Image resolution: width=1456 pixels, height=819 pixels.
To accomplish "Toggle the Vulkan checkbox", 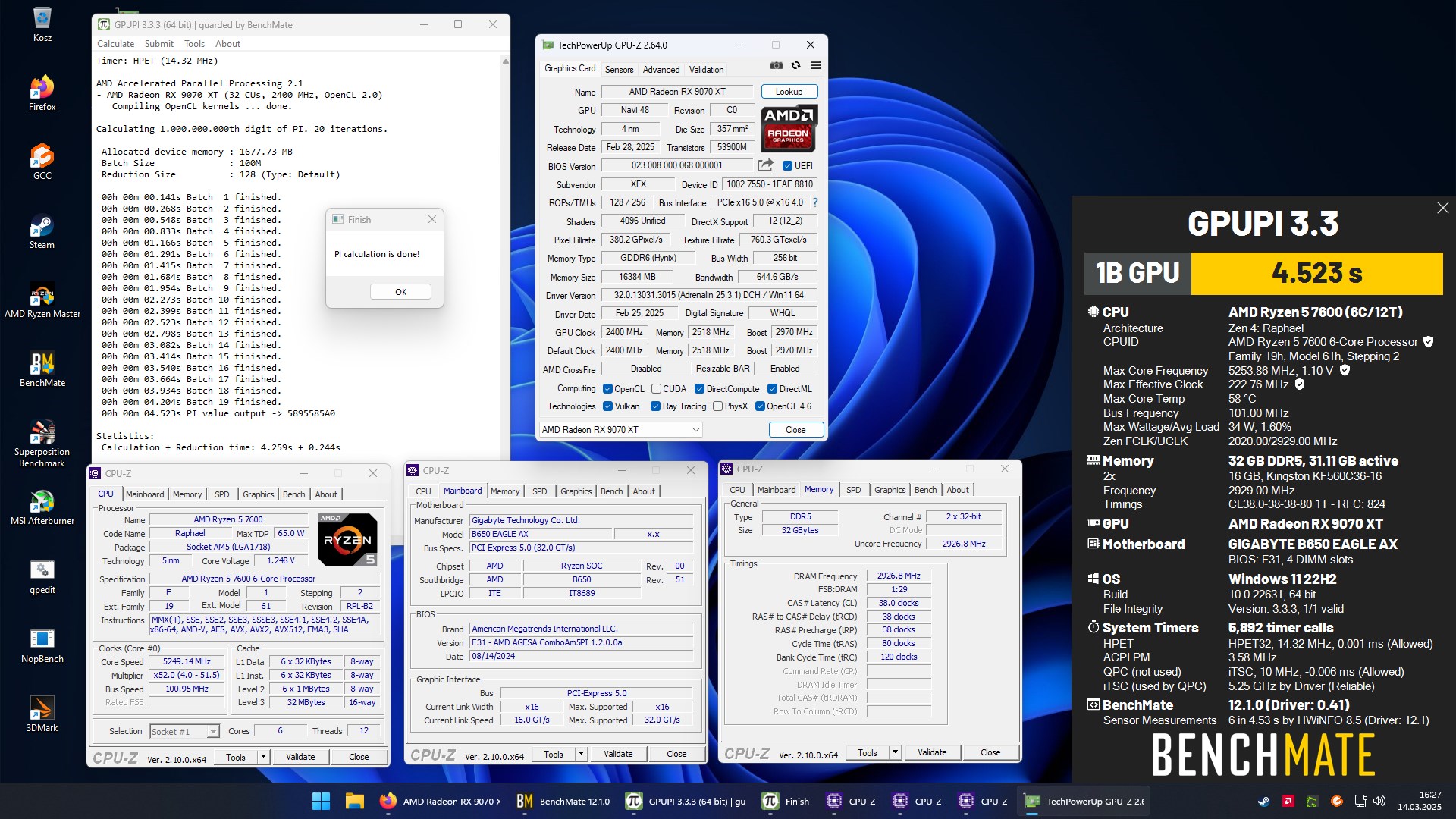I will [607, 406].
